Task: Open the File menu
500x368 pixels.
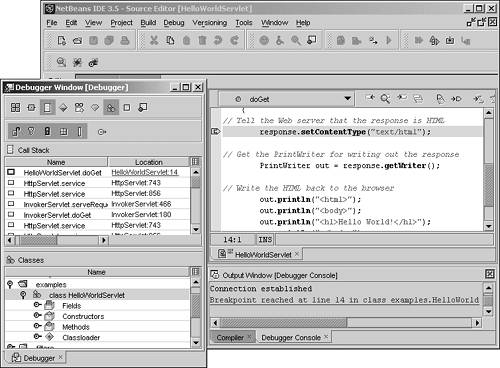Action: click(52, 23)
